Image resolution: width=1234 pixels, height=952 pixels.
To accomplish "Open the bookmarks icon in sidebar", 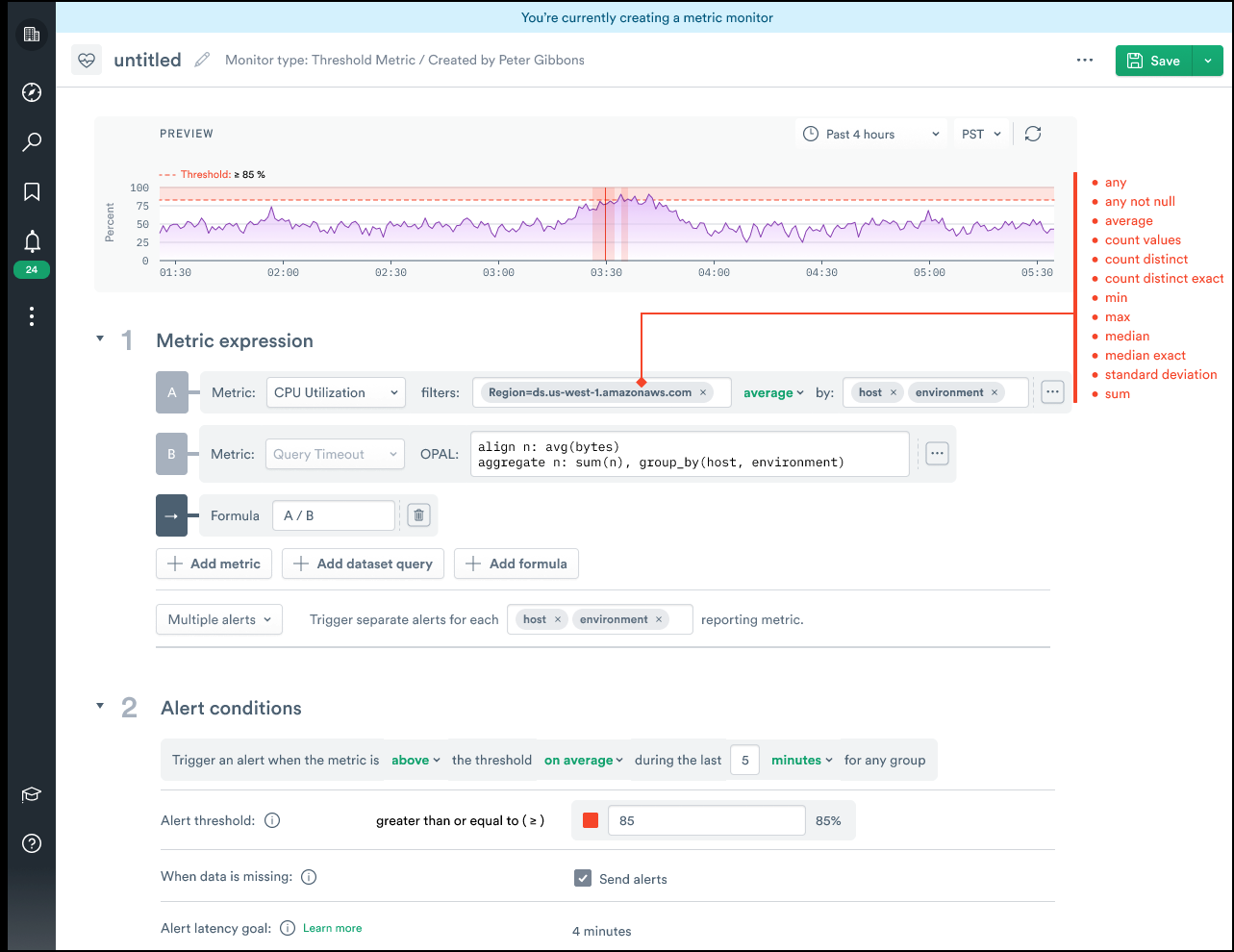I will pyautogui.click(x=32, y=191).
